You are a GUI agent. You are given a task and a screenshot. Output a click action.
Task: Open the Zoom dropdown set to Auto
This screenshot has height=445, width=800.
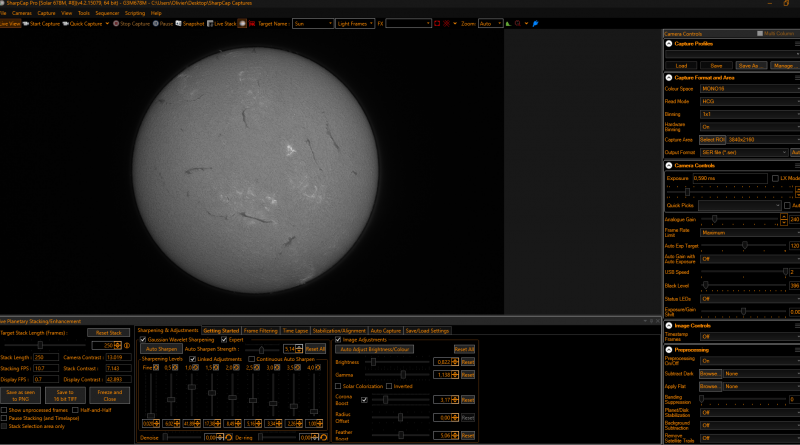point(490,23)
